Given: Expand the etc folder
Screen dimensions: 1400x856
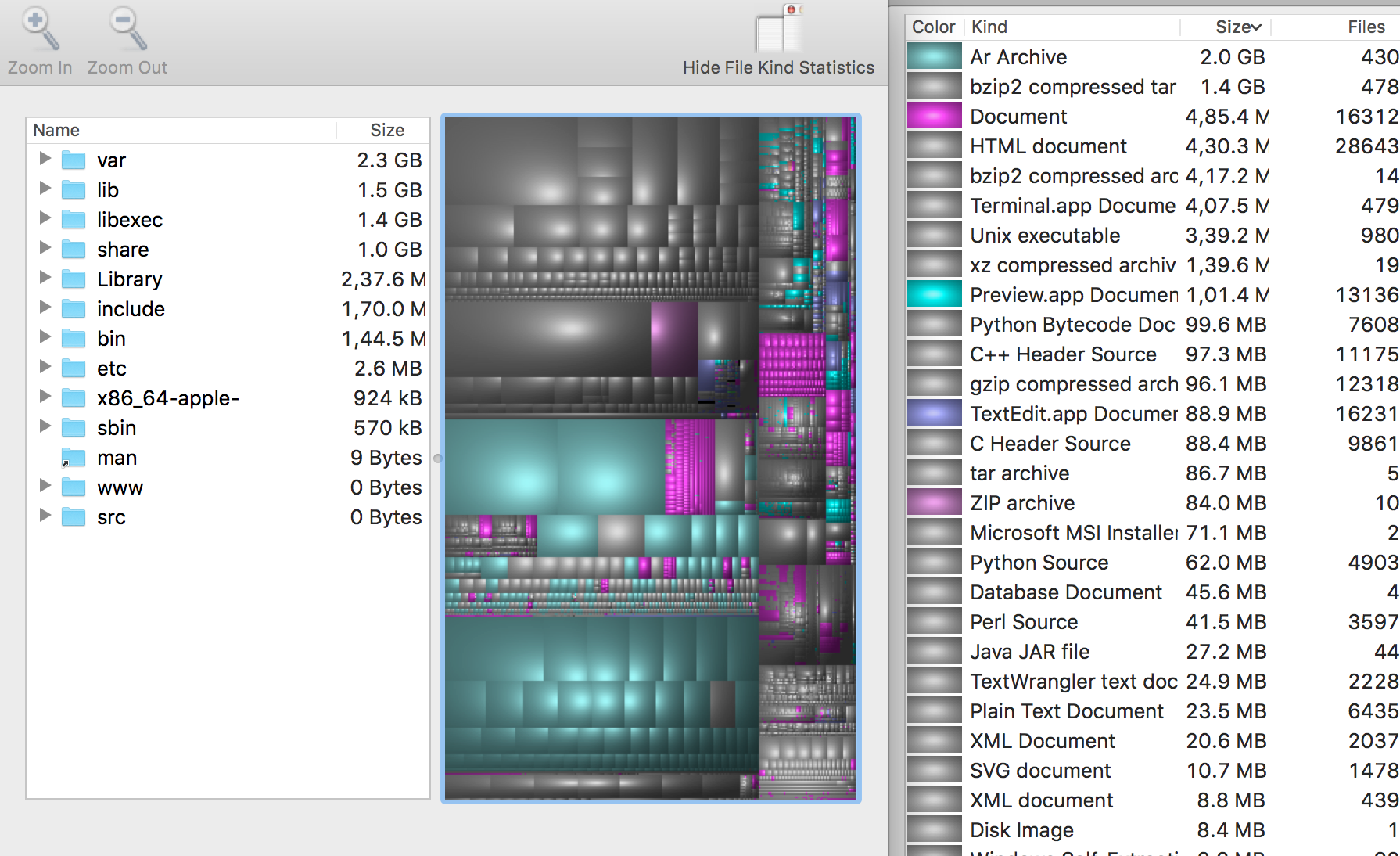Looking at the screenshot, I should coord(45,367).
